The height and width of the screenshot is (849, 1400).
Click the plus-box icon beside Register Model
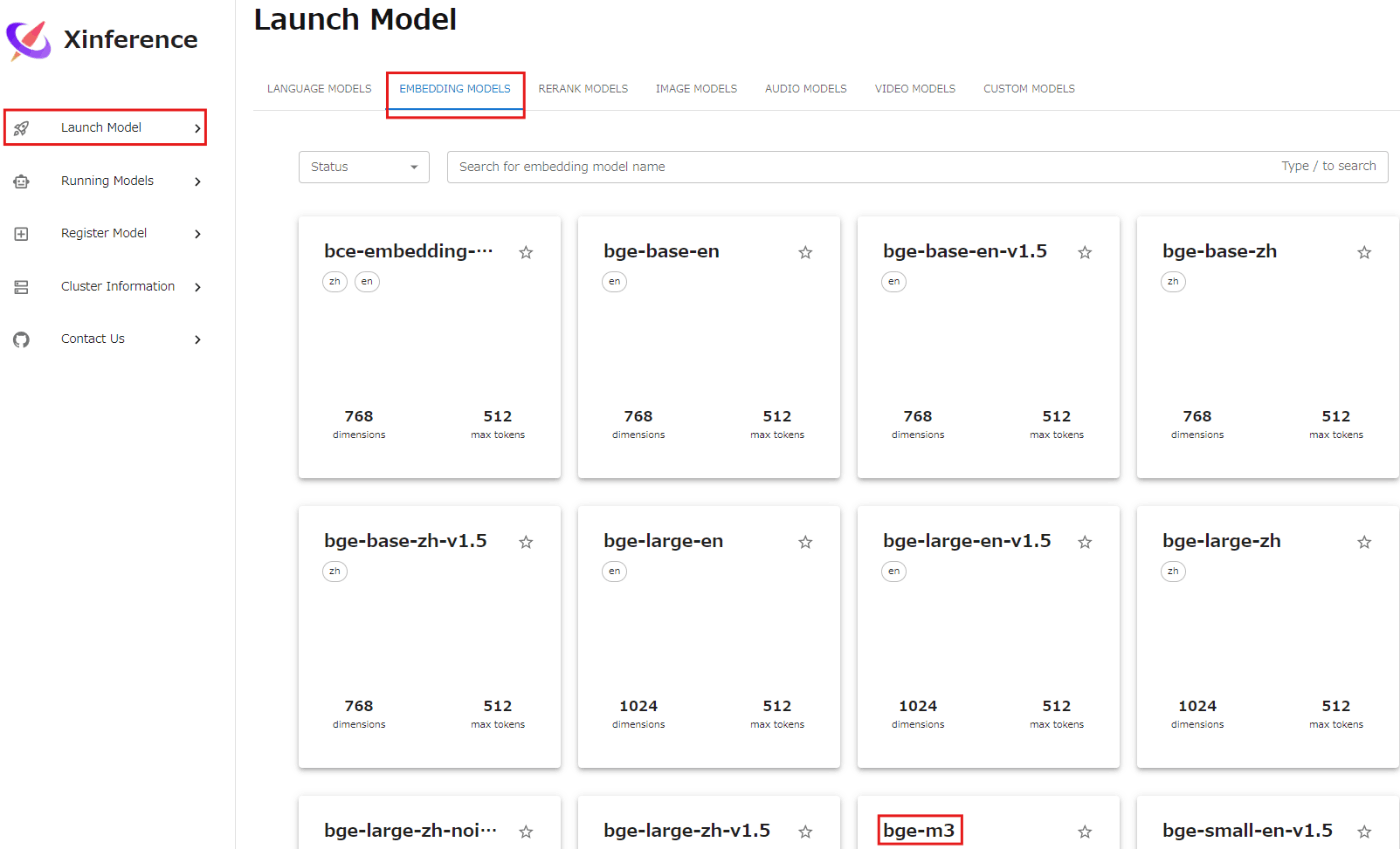(x=21, y=234)
